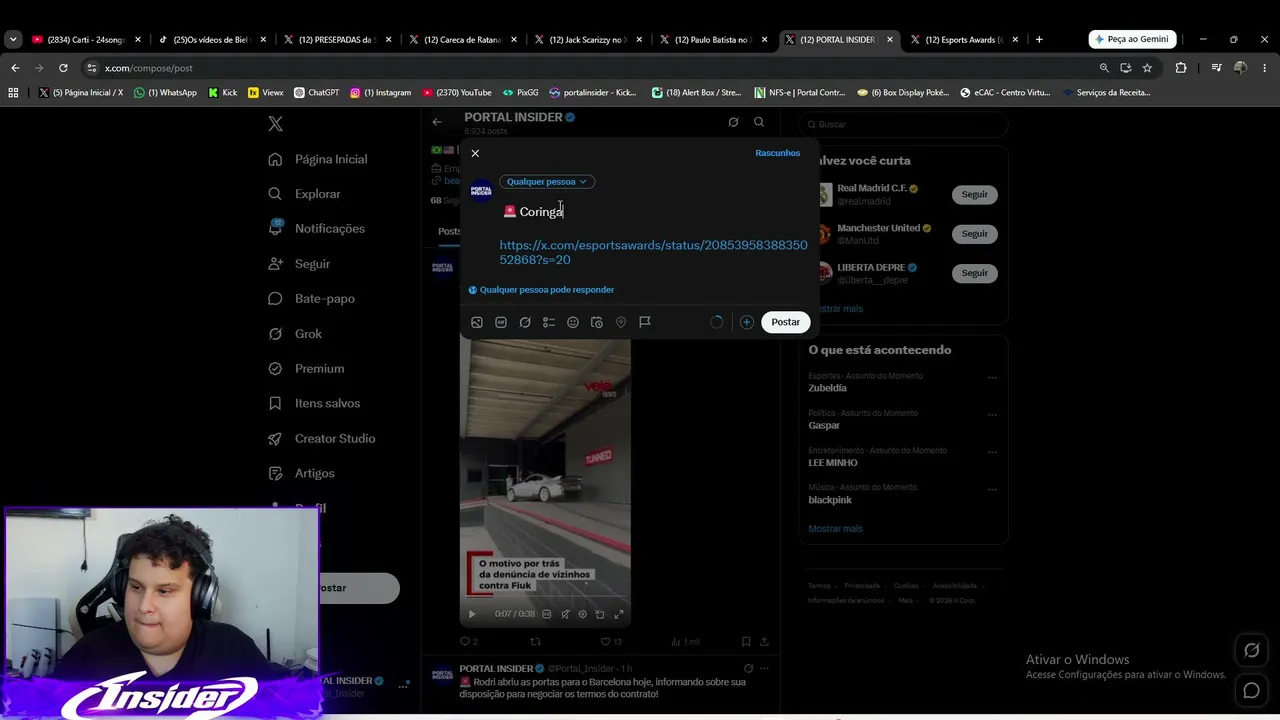Click Mostrar mais under trends
Viewport: 1280px width, 720px height.
[x=835, y=529]
